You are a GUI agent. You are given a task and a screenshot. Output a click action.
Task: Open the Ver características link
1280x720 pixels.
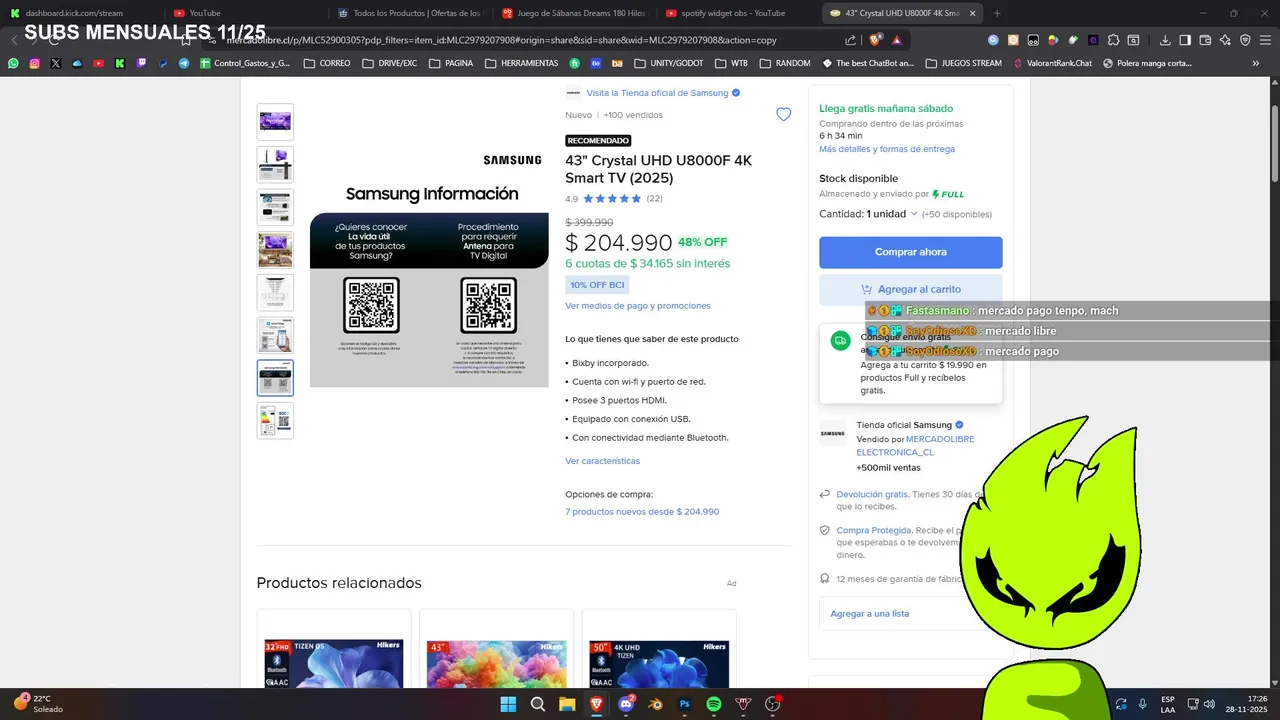[602, 461]
